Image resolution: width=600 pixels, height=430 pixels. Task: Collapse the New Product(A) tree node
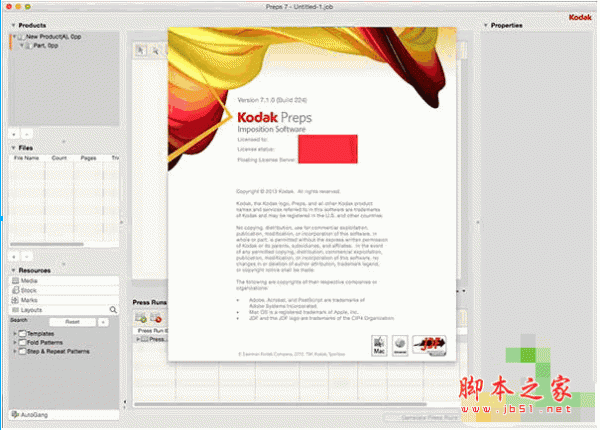[x=15, y=36]
